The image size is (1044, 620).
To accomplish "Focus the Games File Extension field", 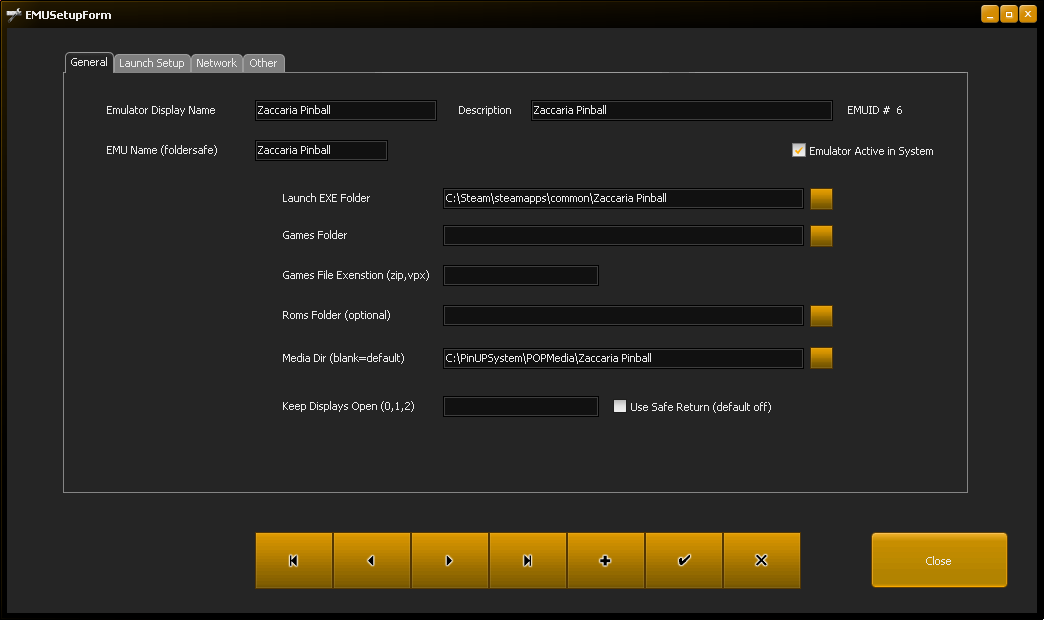I will (x=520, y=275).
